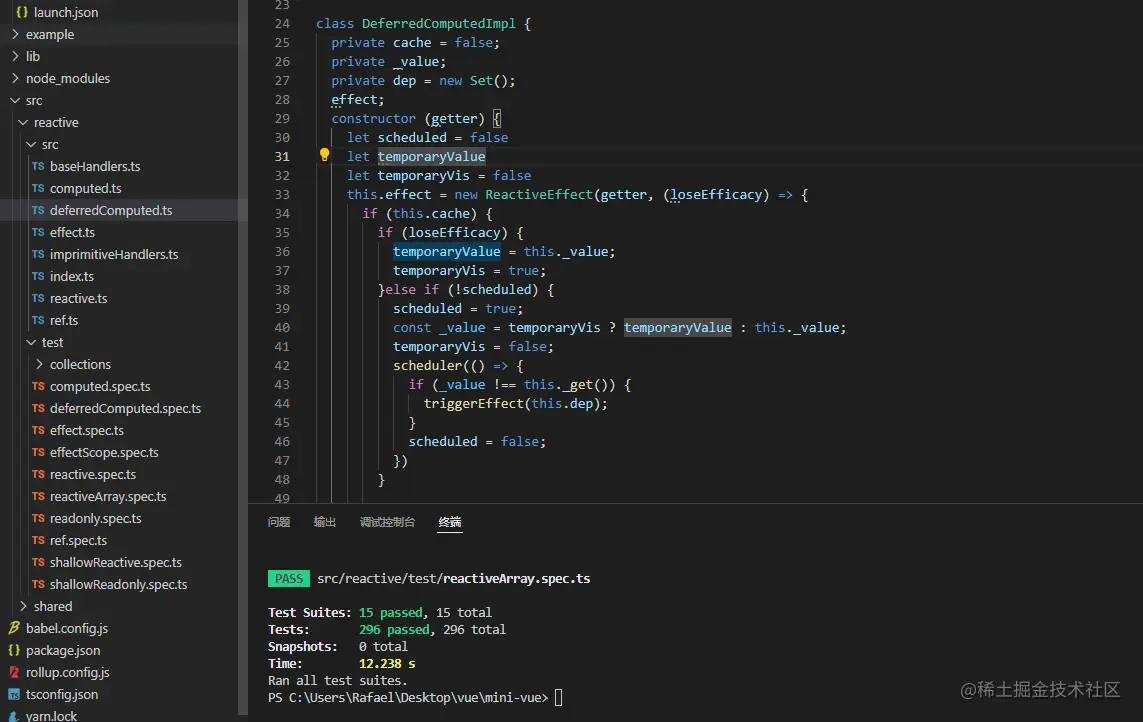Click the TS icon beside baseHandlers.ts

point(38,166)
